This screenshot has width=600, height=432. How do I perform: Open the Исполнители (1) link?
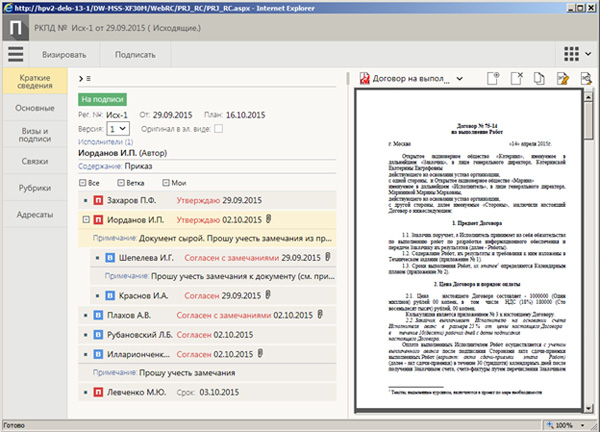pos(106,142)
